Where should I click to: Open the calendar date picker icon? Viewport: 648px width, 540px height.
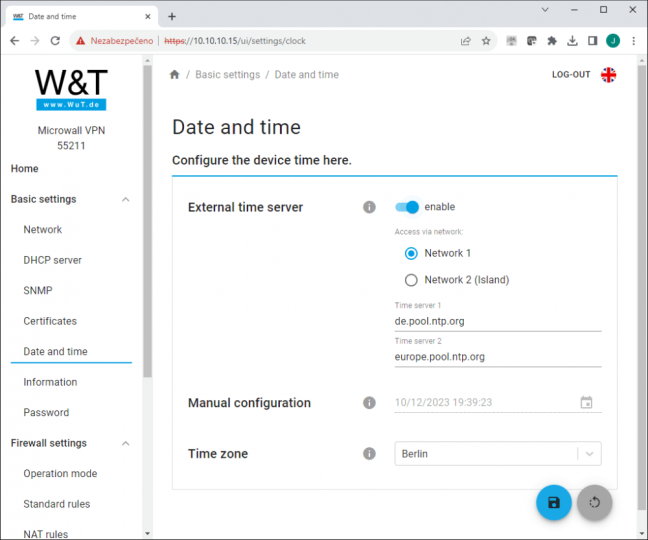pos(586,402)
